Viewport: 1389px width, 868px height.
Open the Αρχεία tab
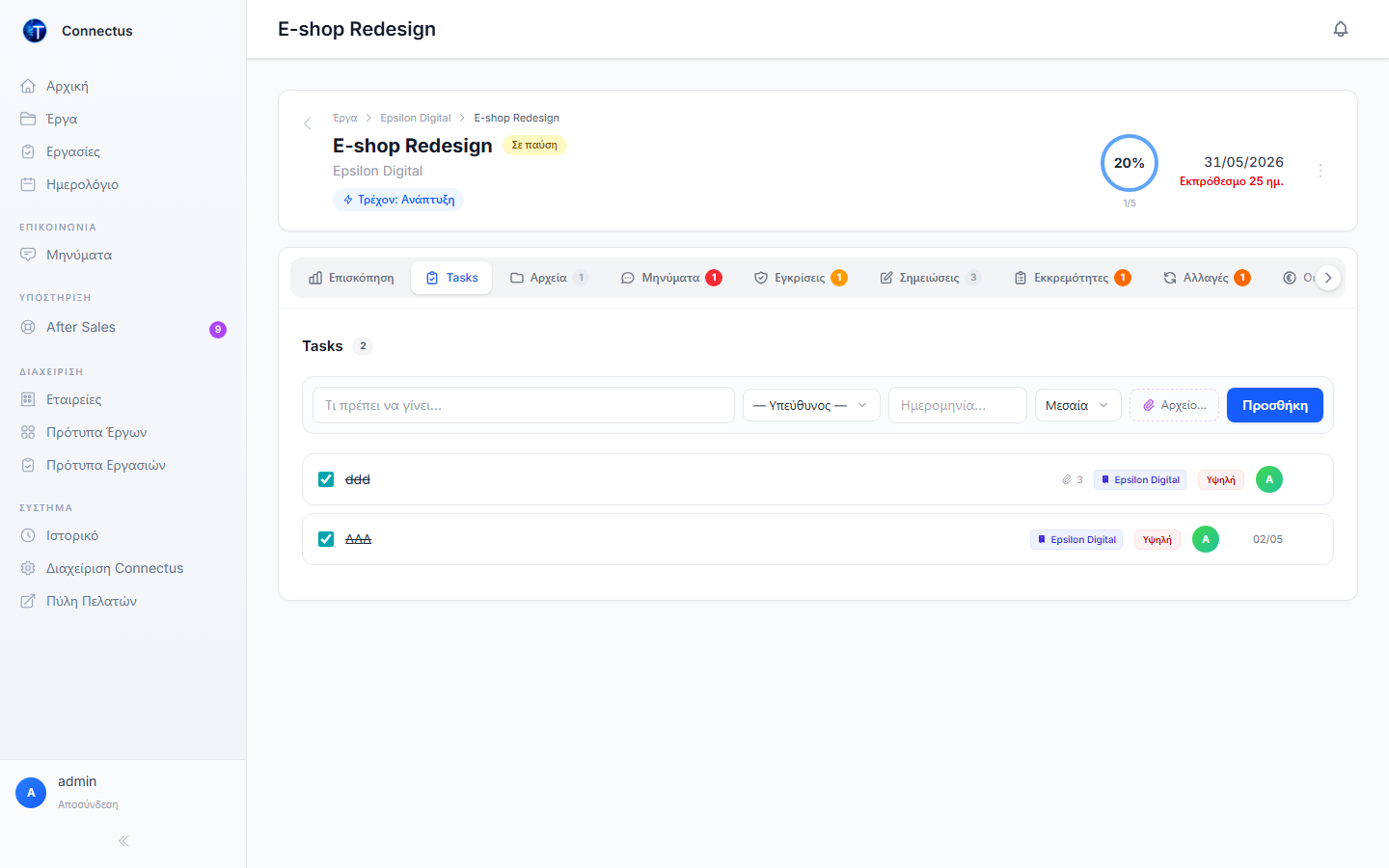(x=549, y=278)
